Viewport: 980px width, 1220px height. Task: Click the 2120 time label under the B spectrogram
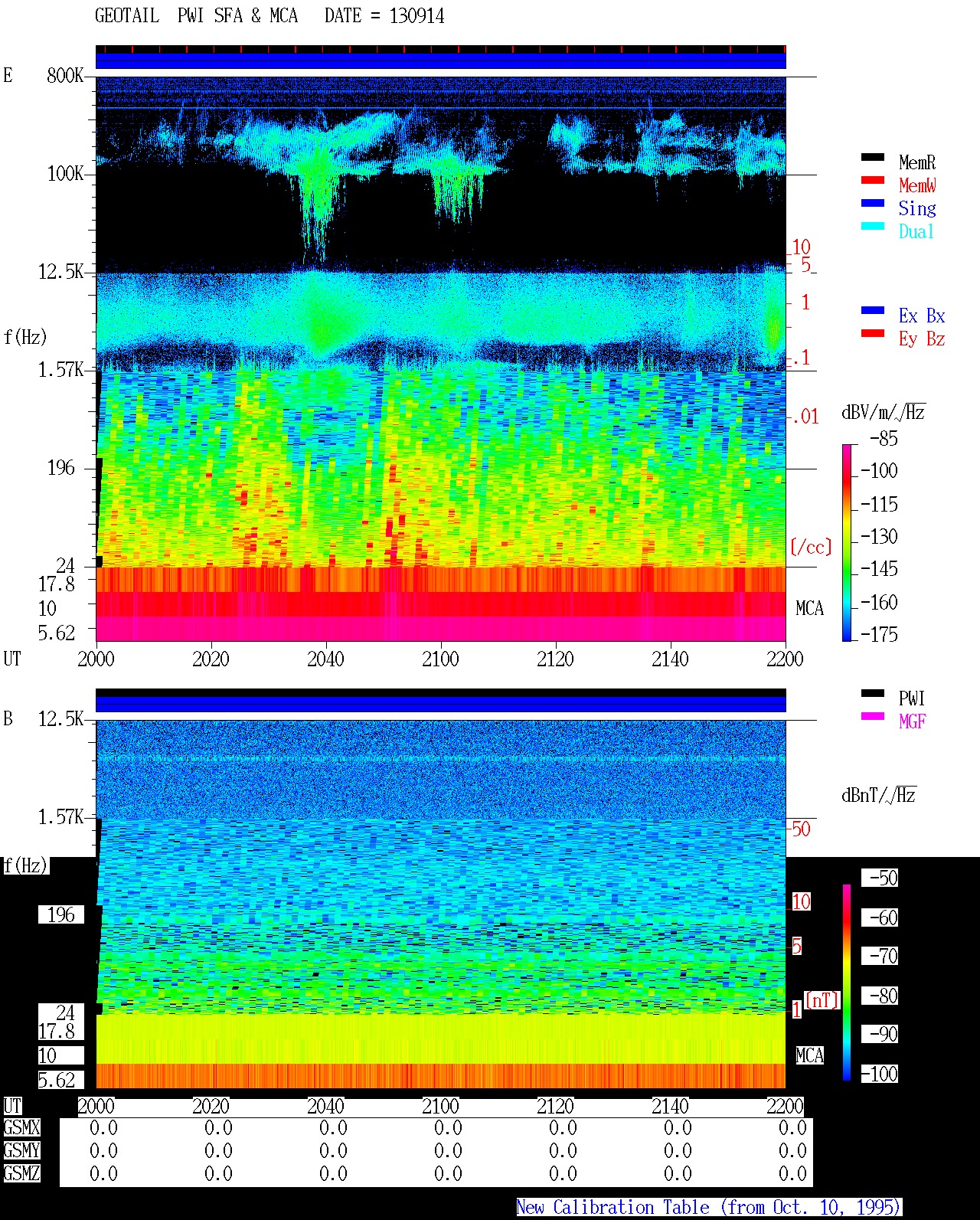[555, 1107]
